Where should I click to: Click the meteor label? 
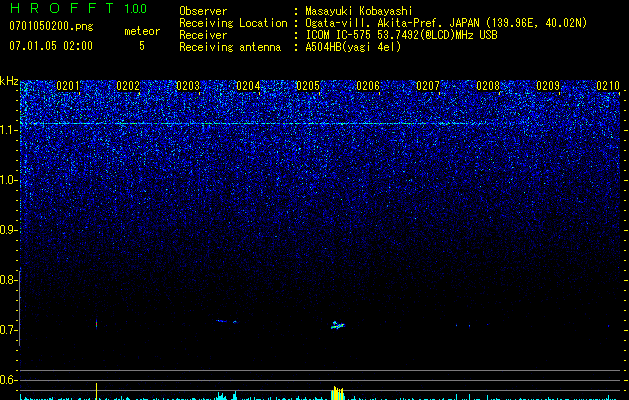point(142,31)
